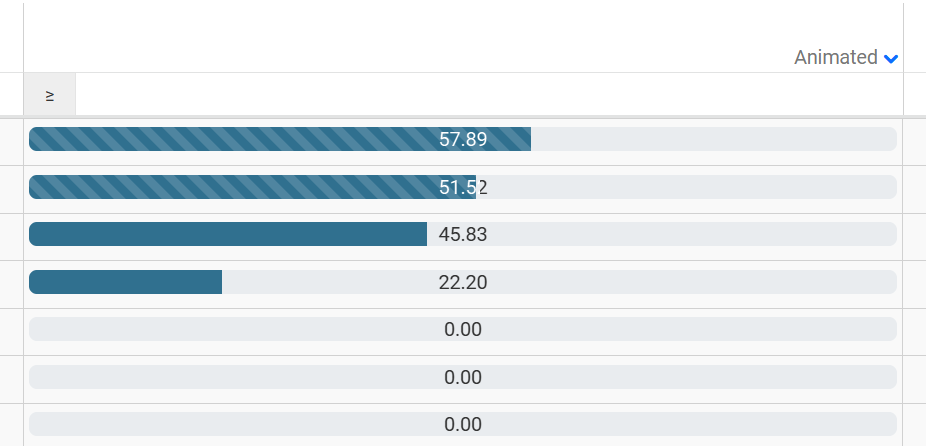Click the solid blue fill of the 22.20 bar
Screen dimensions: 926x446
[x=125, y=282]
